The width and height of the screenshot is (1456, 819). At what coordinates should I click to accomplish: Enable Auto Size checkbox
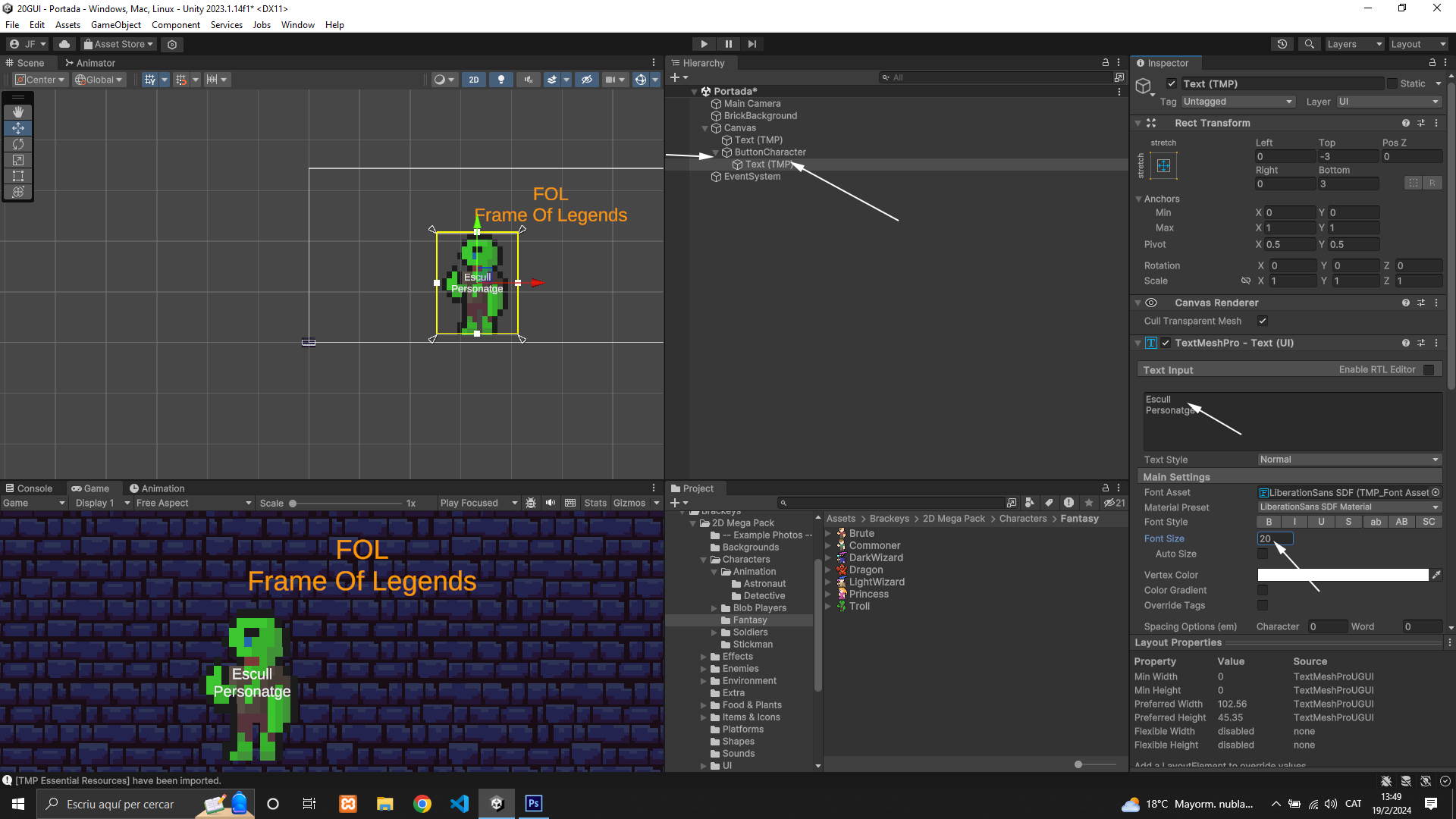[1263, 554]
